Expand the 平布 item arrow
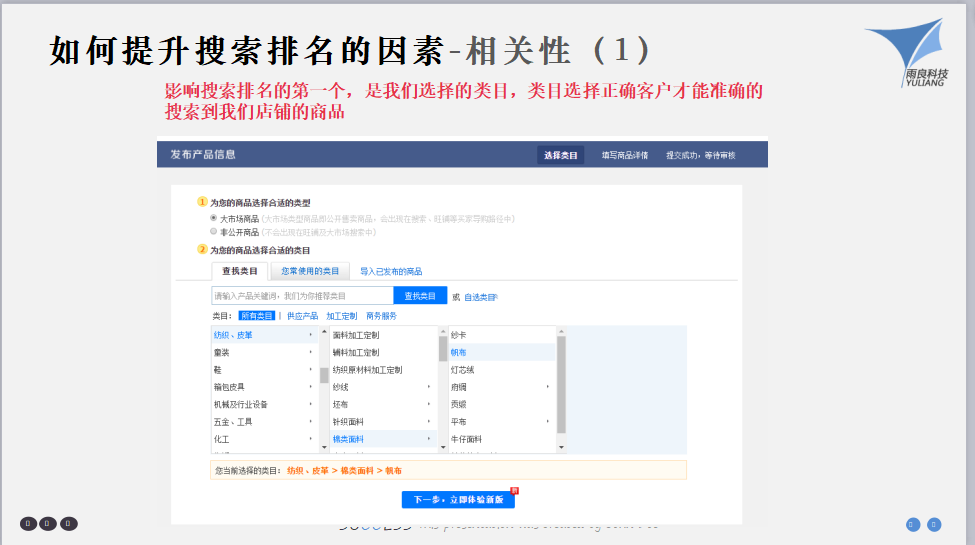This screenshot has height=545, width=975. (548, 422)
